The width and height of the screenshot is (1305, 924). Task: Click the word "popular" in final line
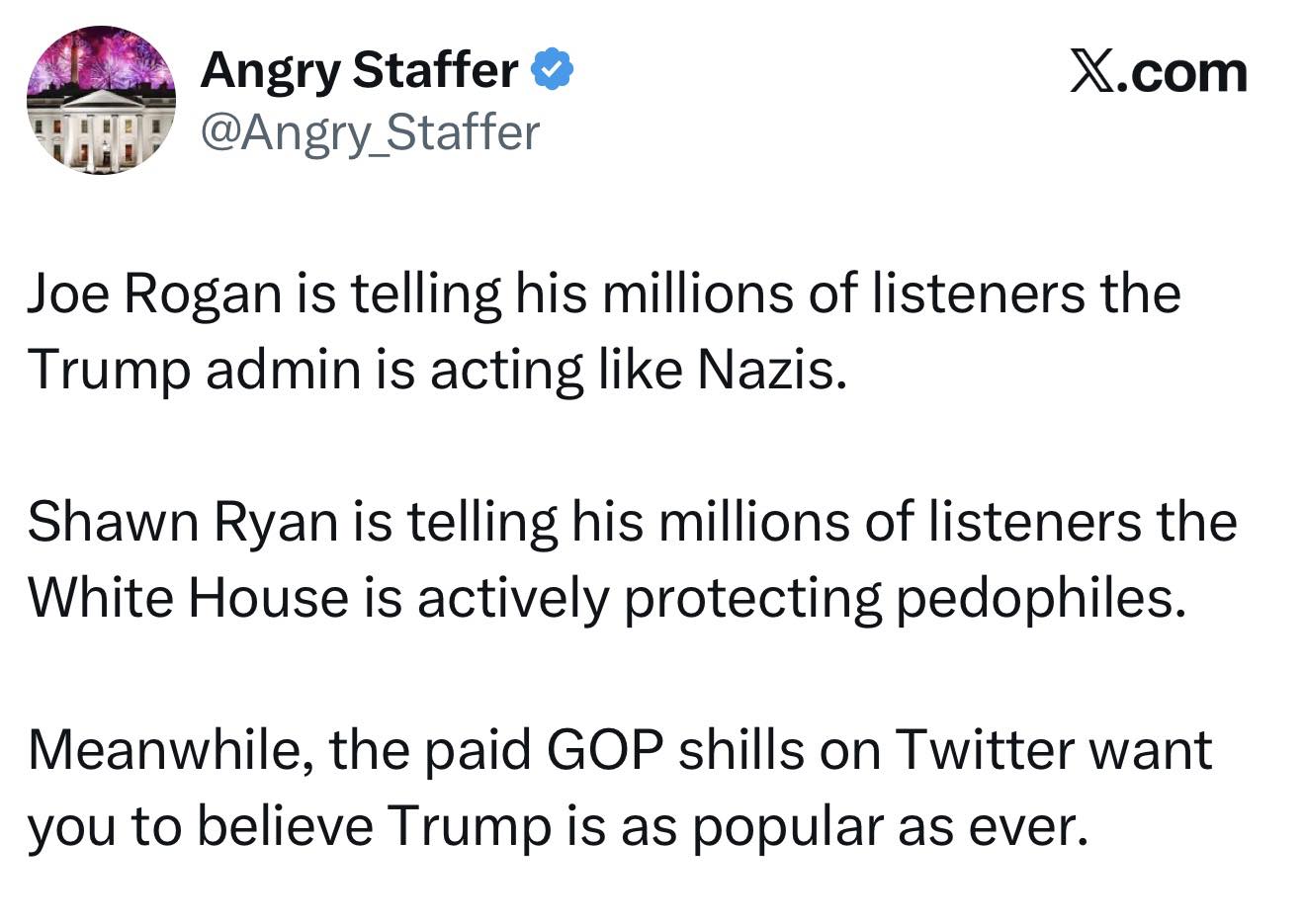(787, 827)
